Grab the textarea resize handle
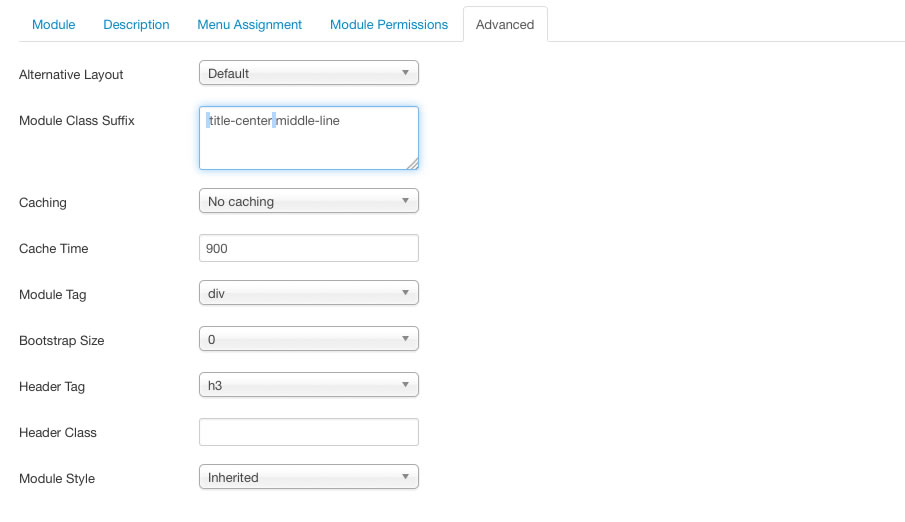 412,163
